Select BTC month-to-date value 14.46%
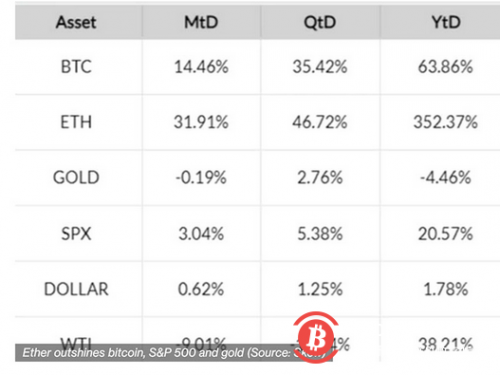 [201, 67]
